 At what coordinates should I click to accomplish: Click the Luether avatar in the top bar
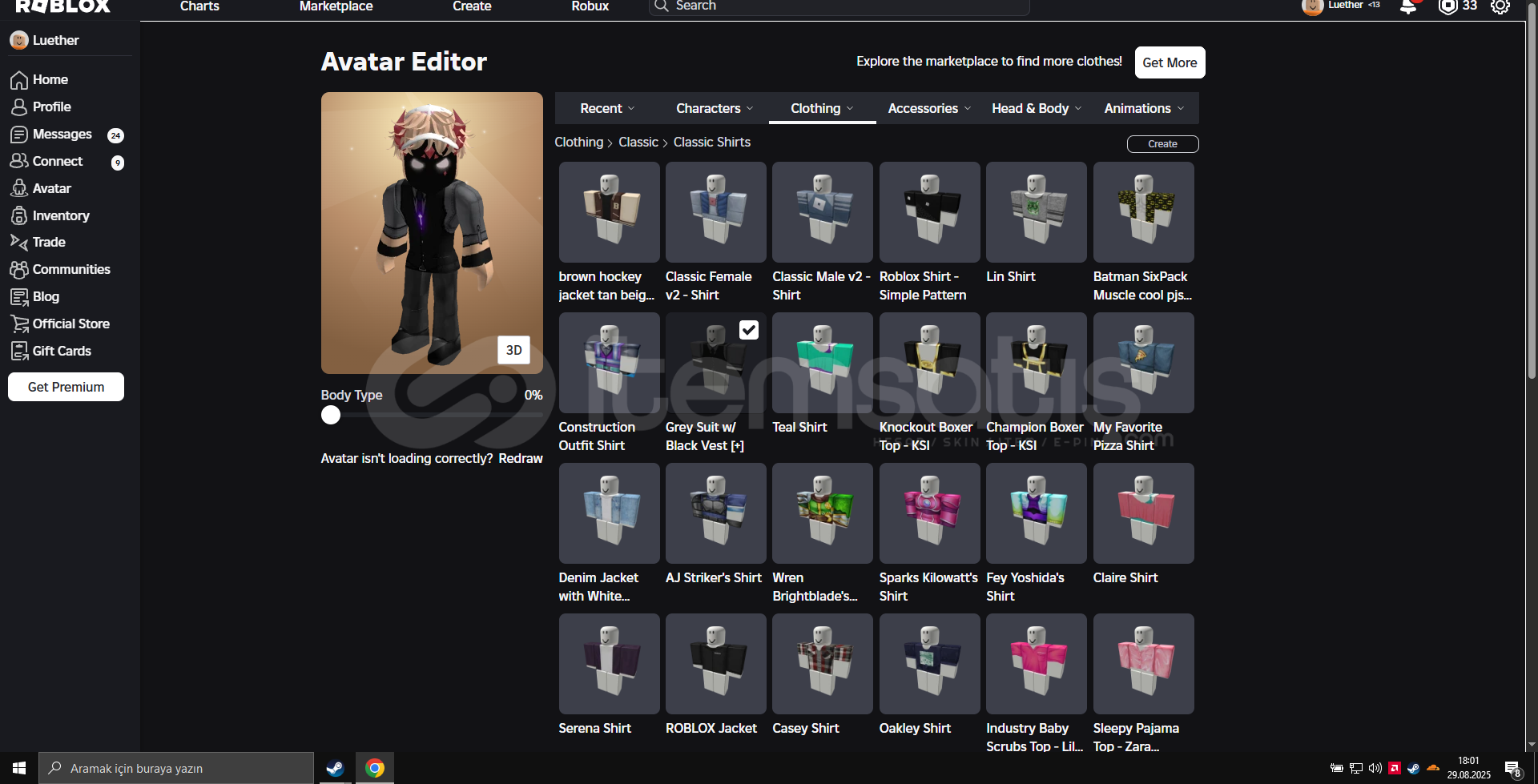click(x=1312, y=7)
